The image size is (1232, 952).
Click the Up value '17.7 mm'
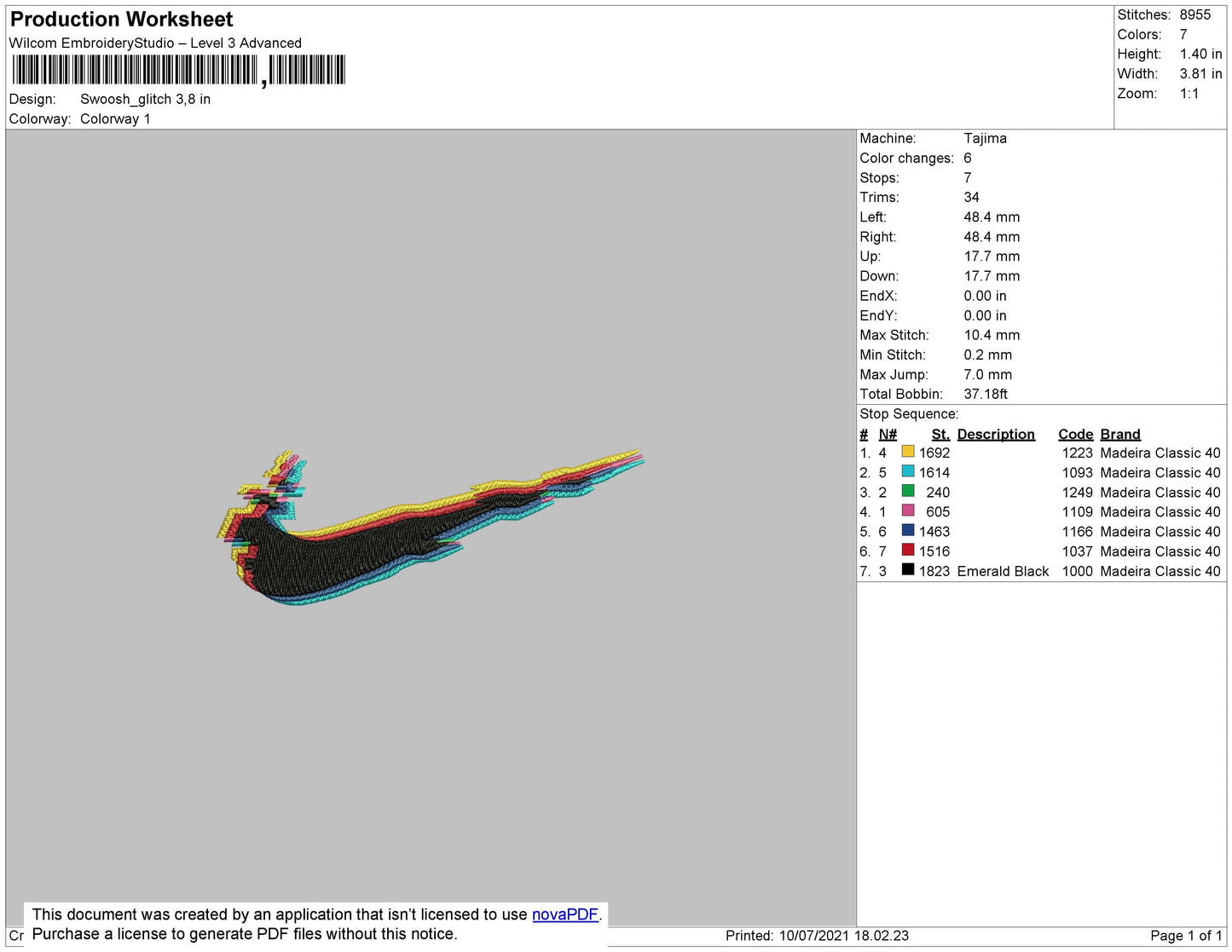(992, 256)
